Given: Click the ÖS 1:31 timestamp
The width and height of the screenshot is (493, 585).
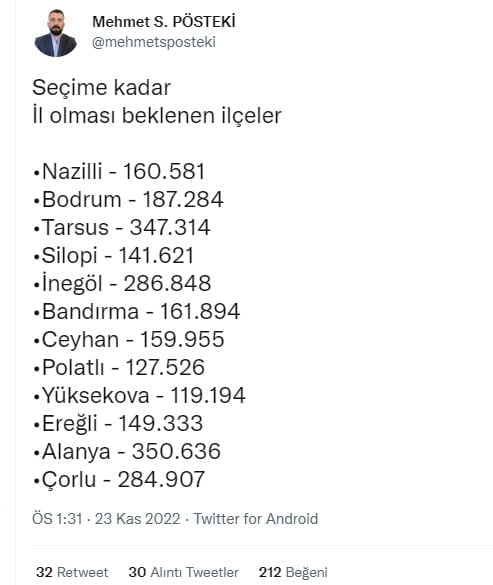Looking at the screenshot, I should click(x=57, y=519).
